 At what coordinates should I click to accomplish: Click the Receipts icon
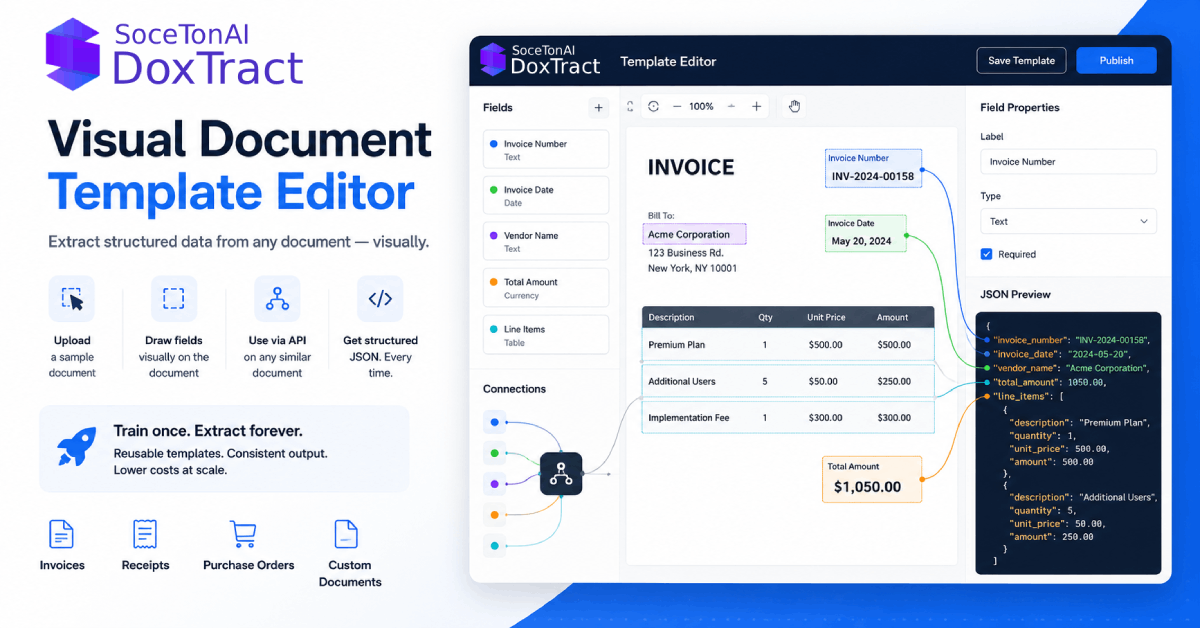145,534
